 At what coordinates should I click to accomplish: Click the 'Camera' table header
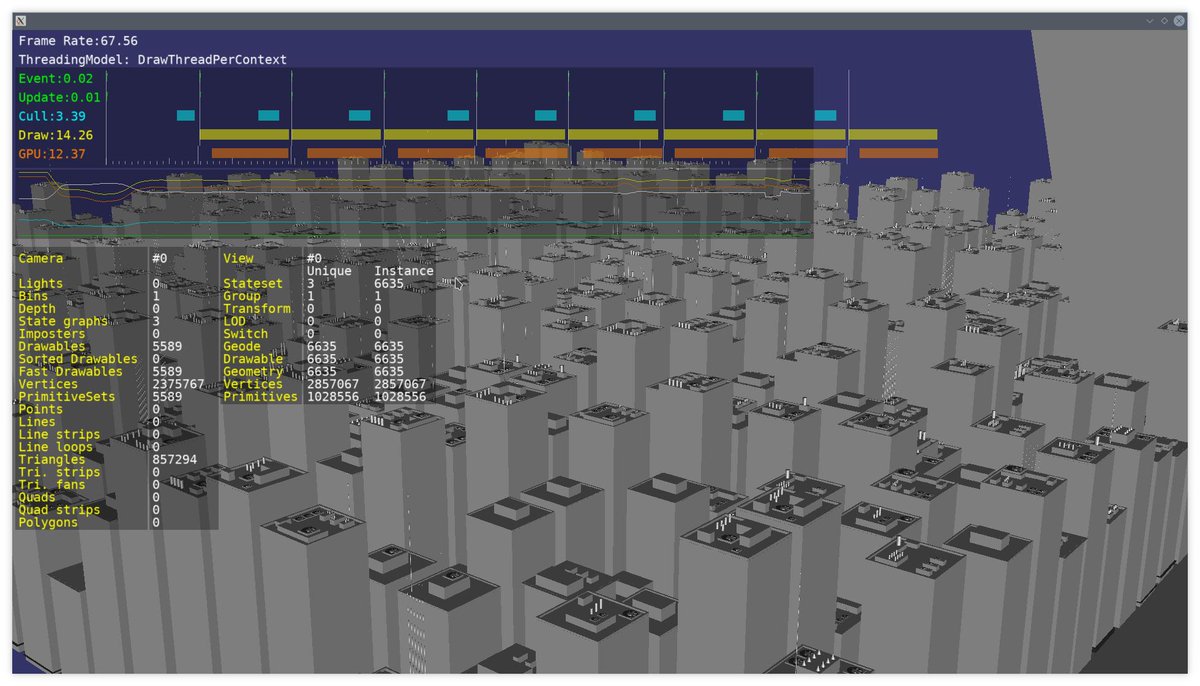coord(40,258)
